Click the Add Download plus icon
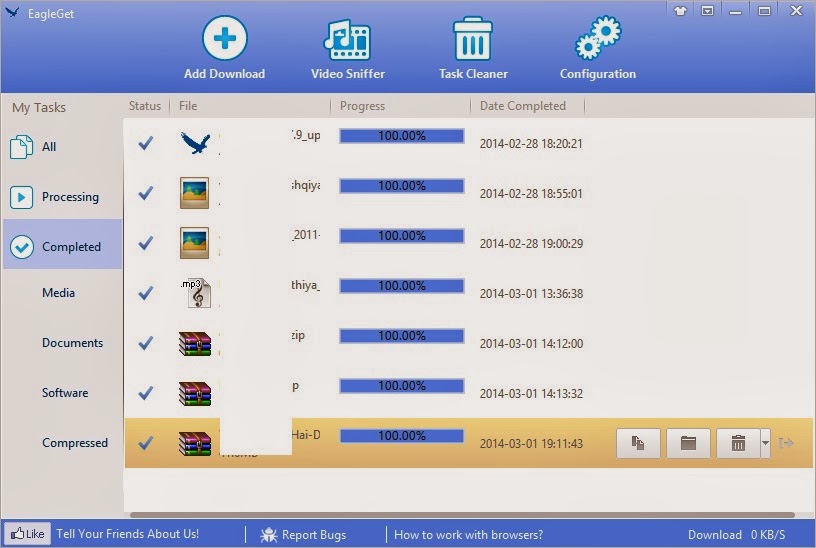The height and width of the screenshot is (548, 816). pyautogui.click(x=224, y=38)
